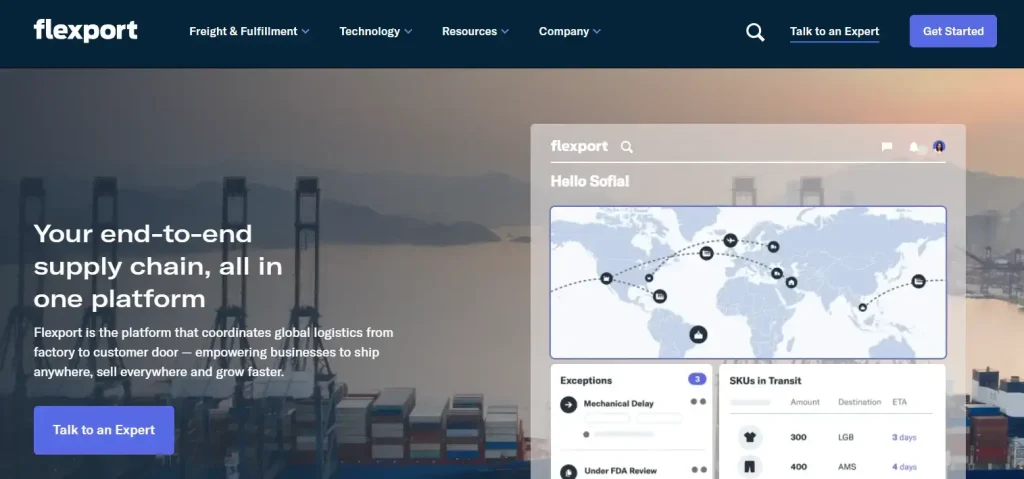Viewport: 1024px width, 479px height.
Task: Click the 4 days ETA value
Action: click(x=904, y=467)
